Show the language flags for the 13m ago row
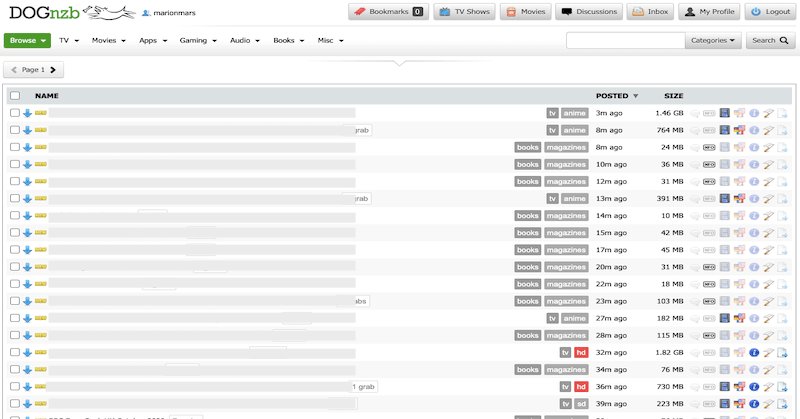The width and height of the screenshot is (800, 419). (739, 199)
